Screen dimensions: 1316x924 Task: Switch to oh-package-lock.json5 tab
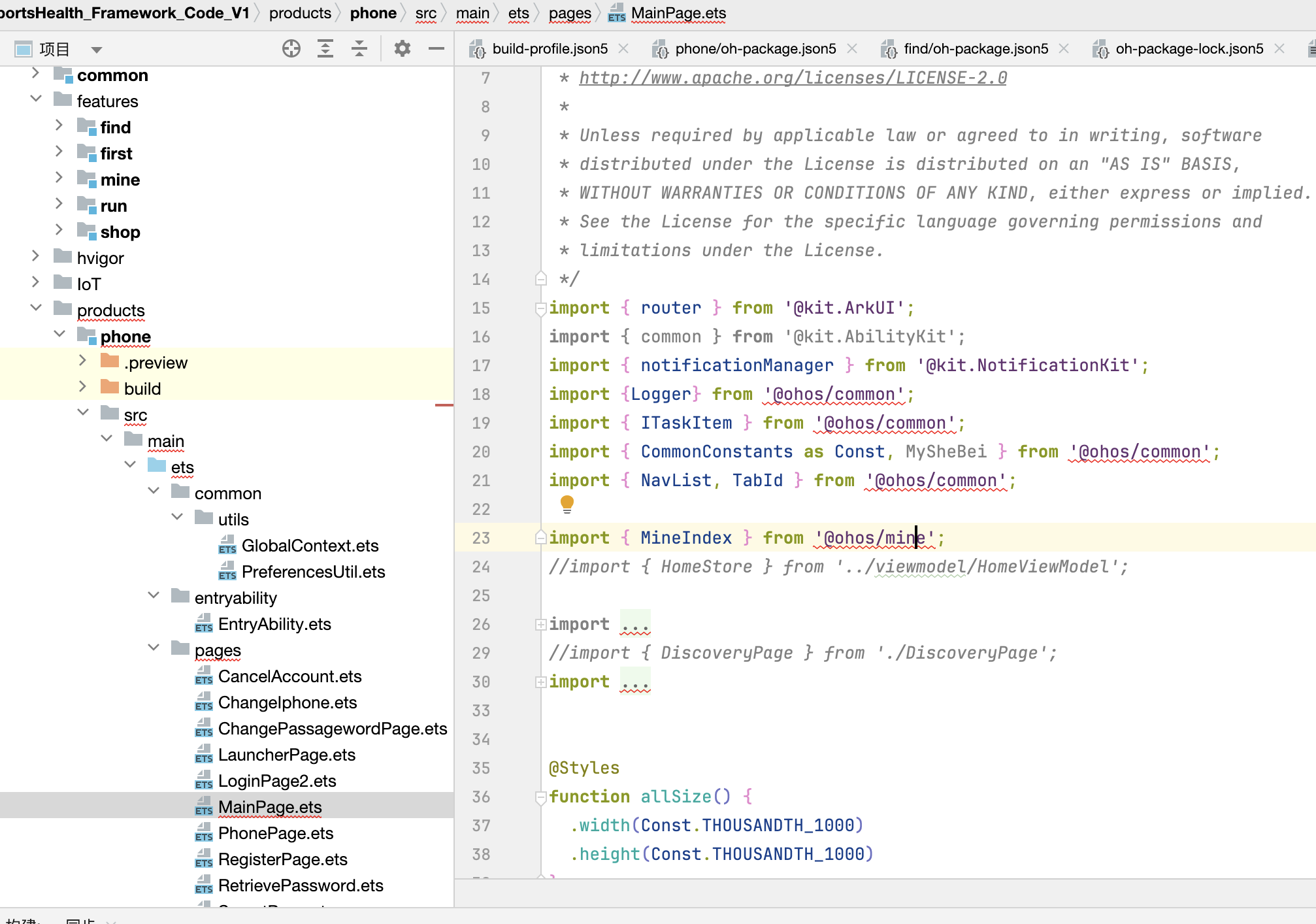[x=1189, y=48]
